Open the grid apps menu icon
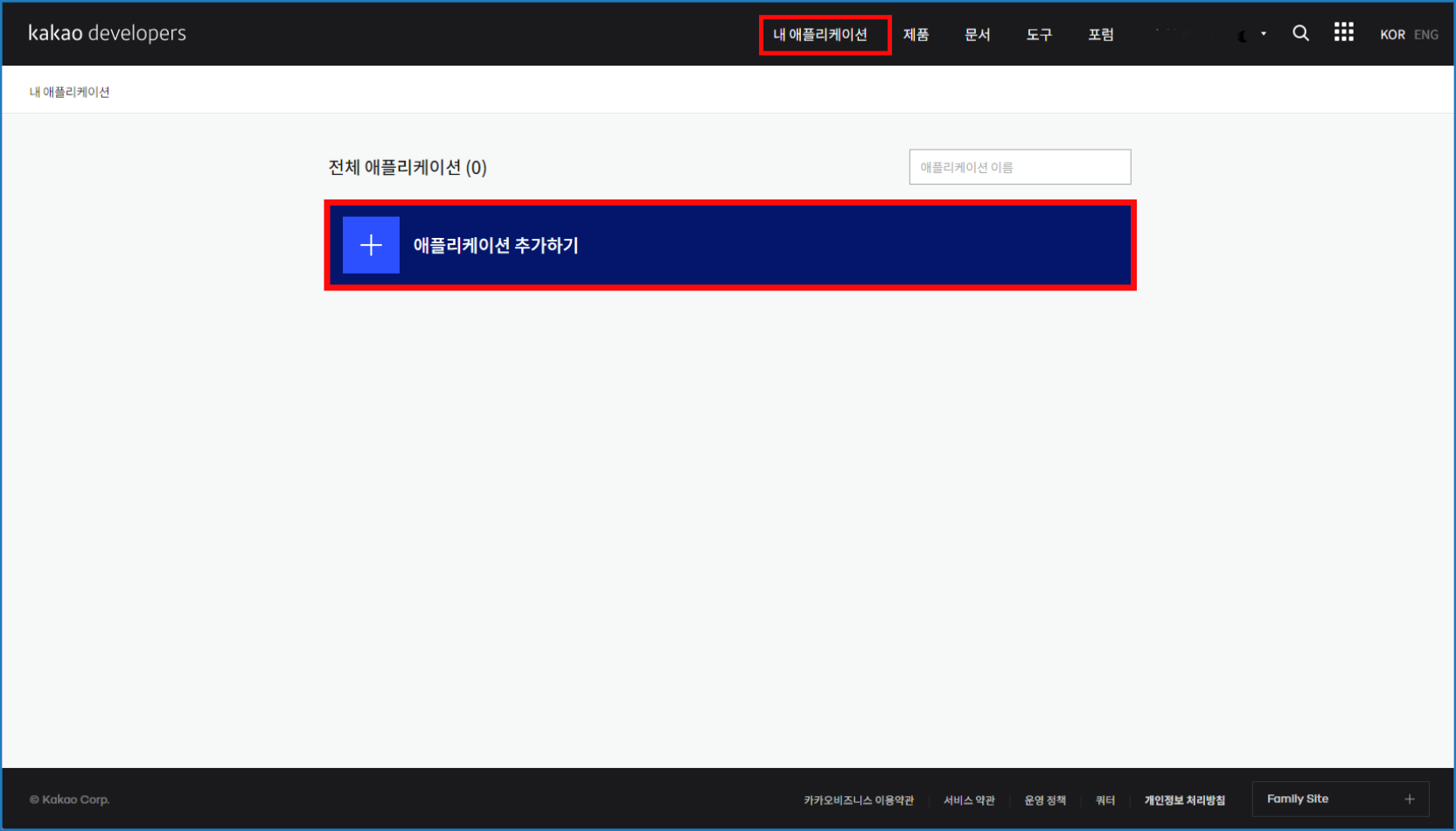Viewport: 1456px width, 831px height. click(1343, 33)
